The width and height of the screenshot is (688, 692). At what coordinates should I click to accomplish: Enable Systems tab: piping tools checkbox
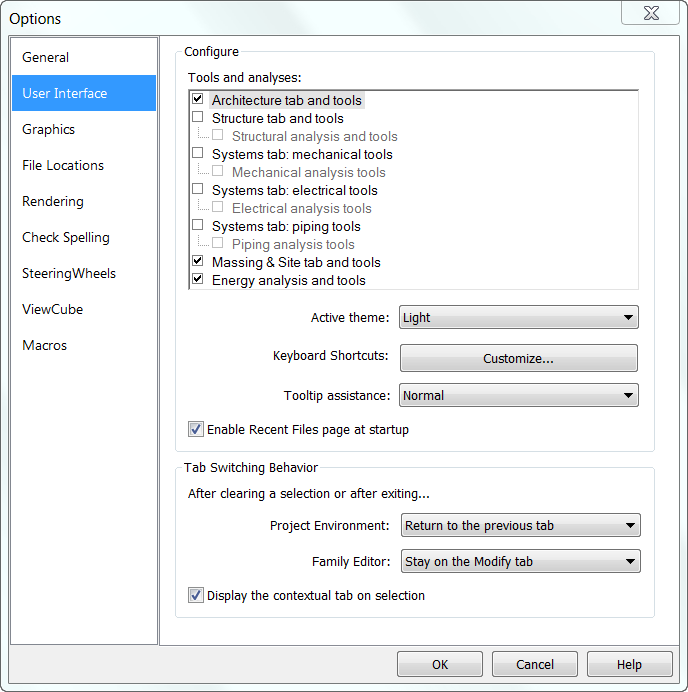197,225
